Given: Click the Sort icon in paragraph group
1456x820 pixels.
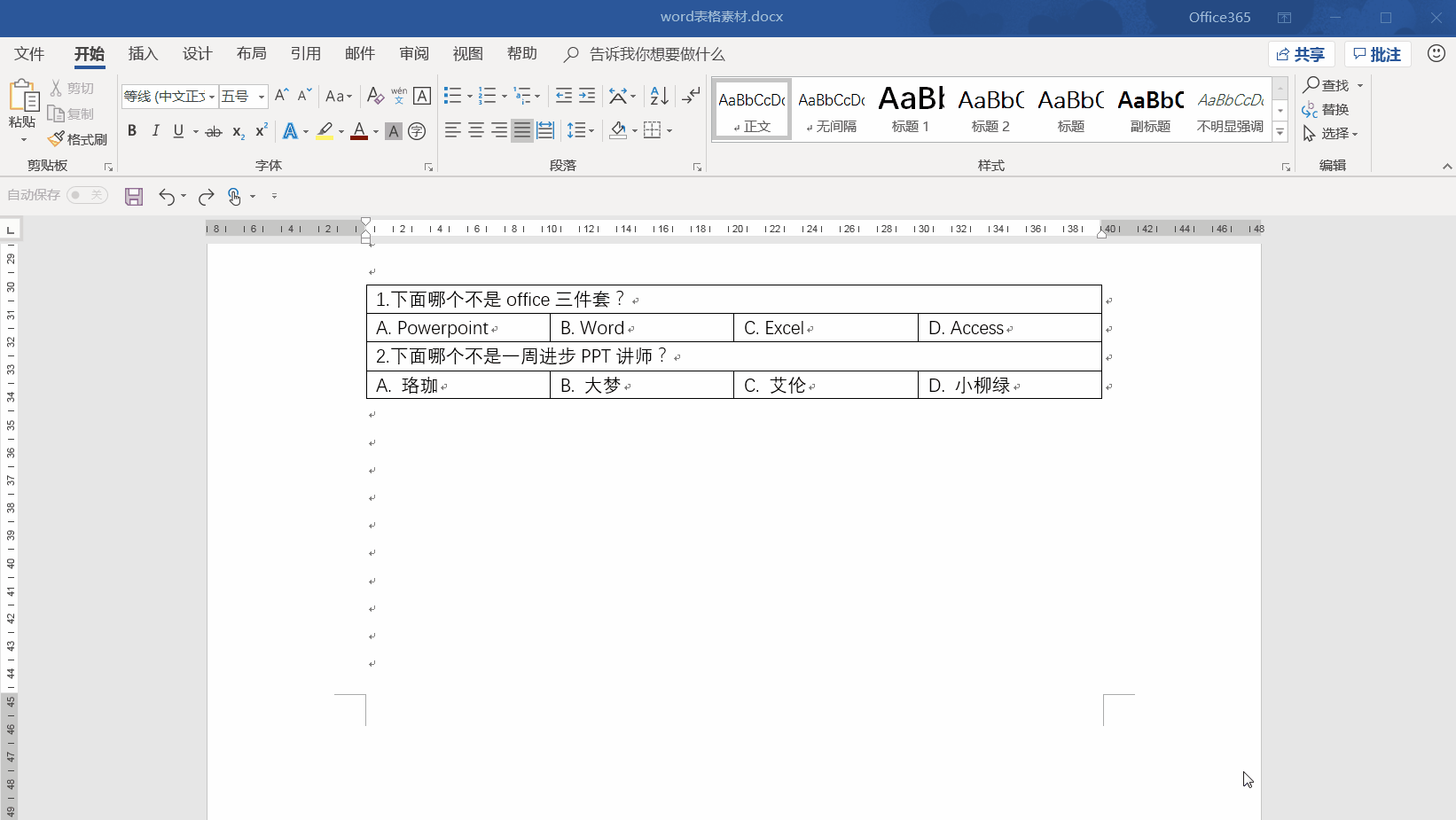Looking at the screenshot, I should click(x=658, y=96).
